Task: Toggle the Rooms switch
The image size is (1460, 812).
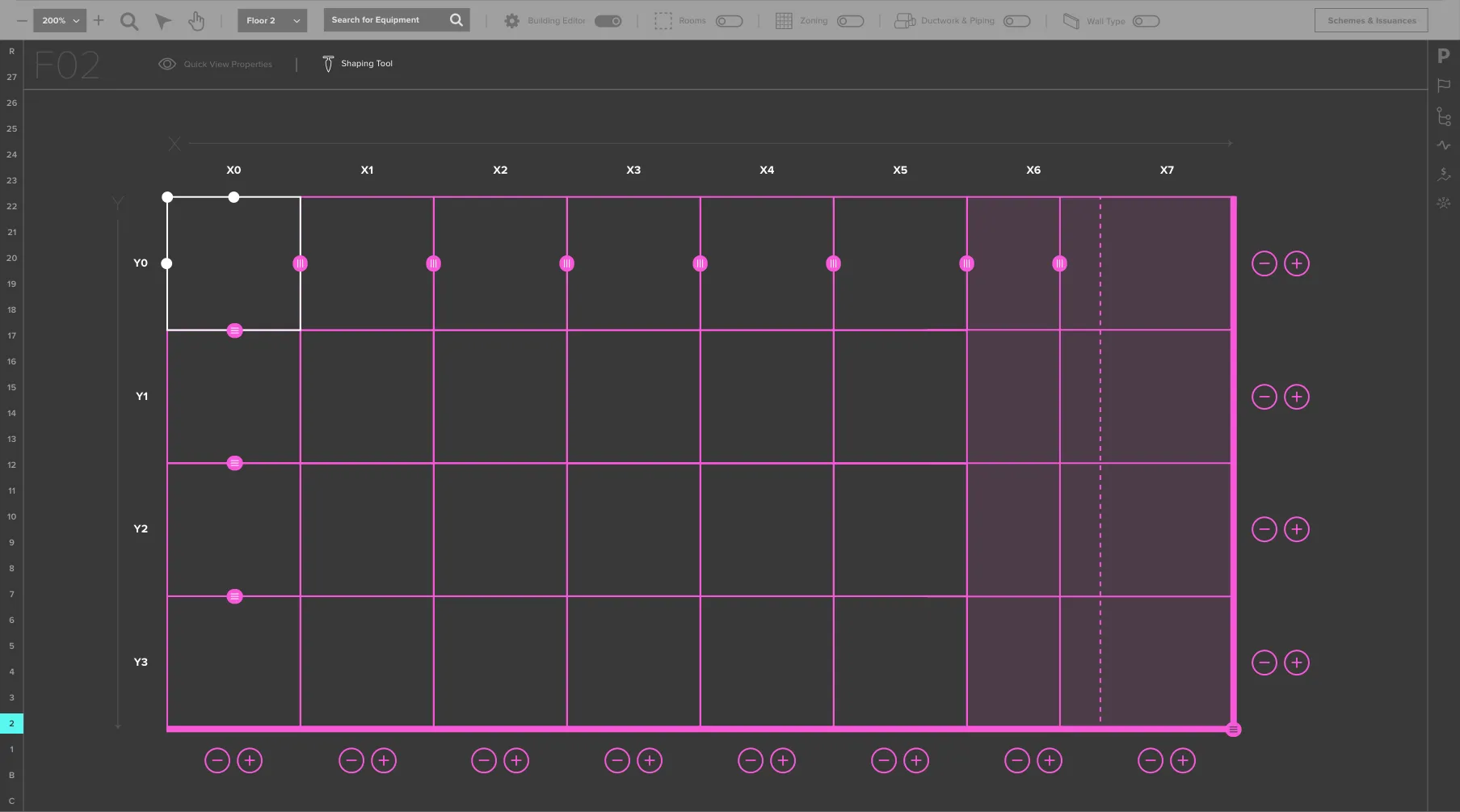Action: (729, 21)
